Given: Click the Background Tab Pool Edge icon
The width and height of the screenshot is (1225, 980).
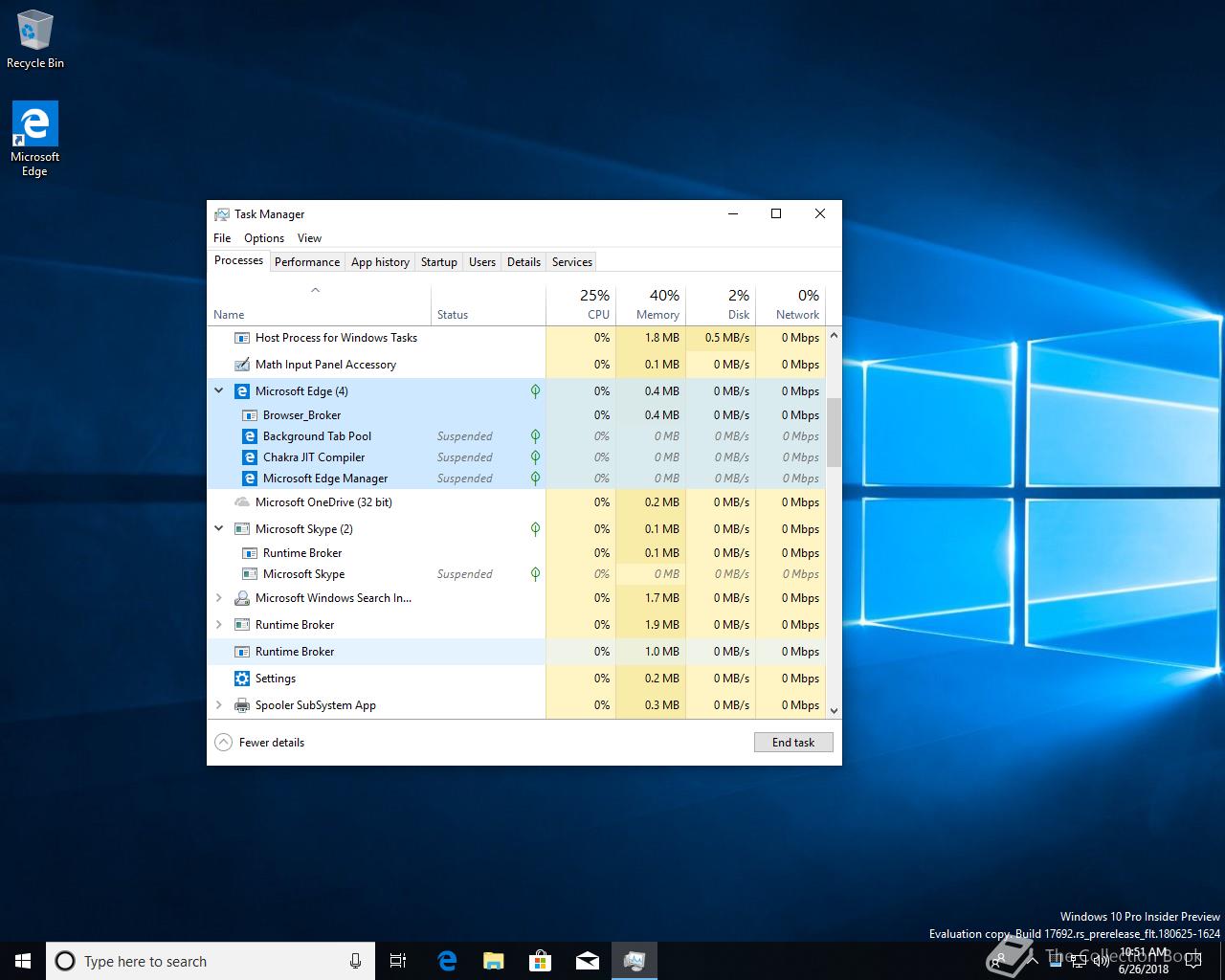Looking at the screenshot, I should (x=250, y=436).
